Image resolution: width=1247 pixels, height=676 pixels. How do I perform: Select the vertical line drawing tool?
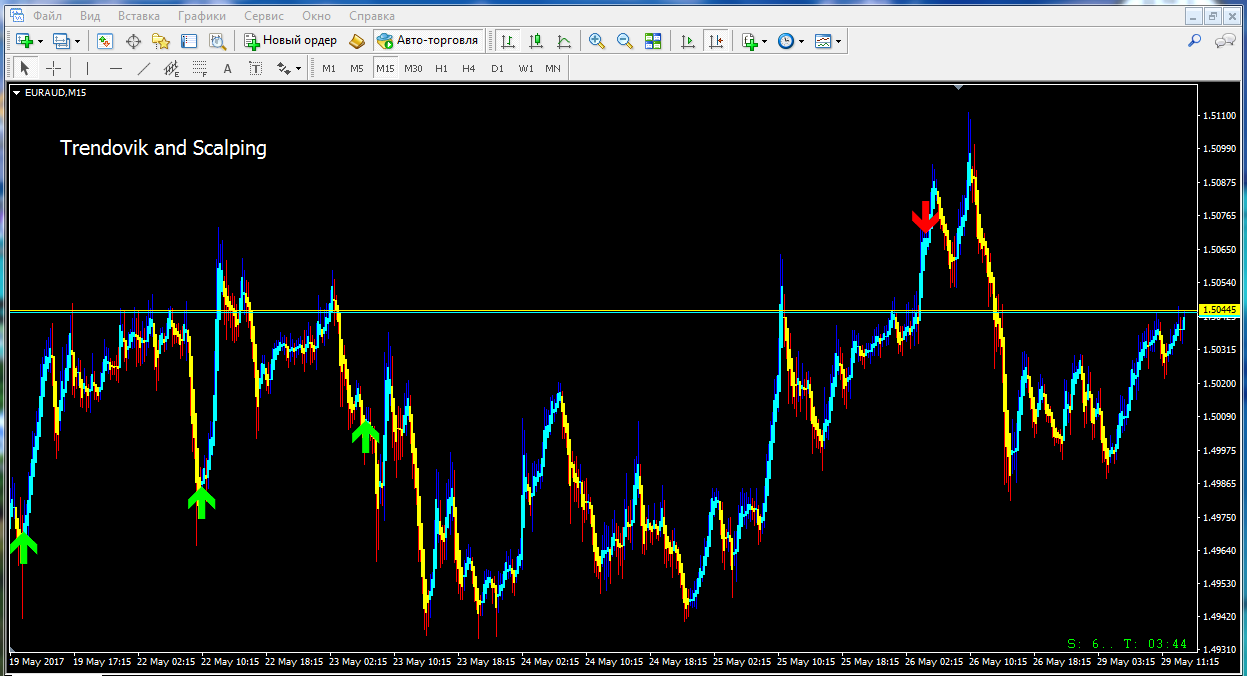point(88,68)
